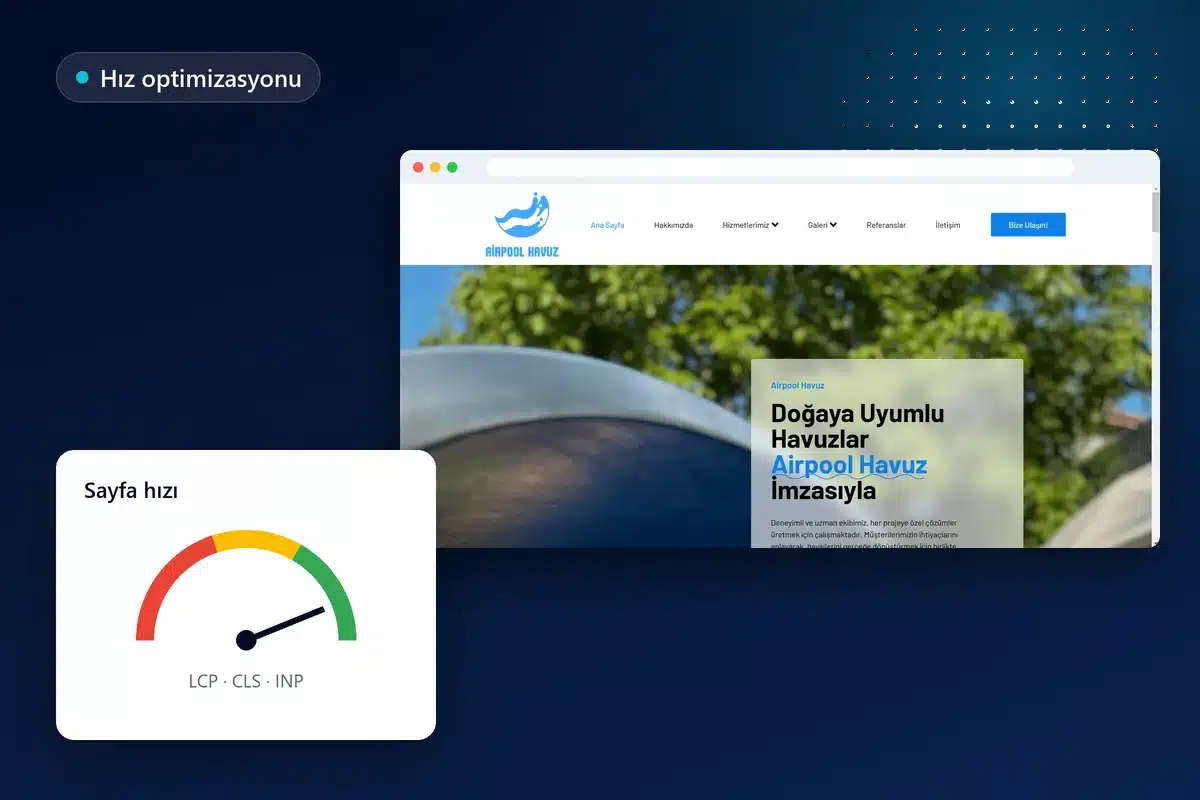Click the Doğaya Uyumlu Havuzlar heading
Viewport: 1200px width, 800px height.
click(857, 426)
